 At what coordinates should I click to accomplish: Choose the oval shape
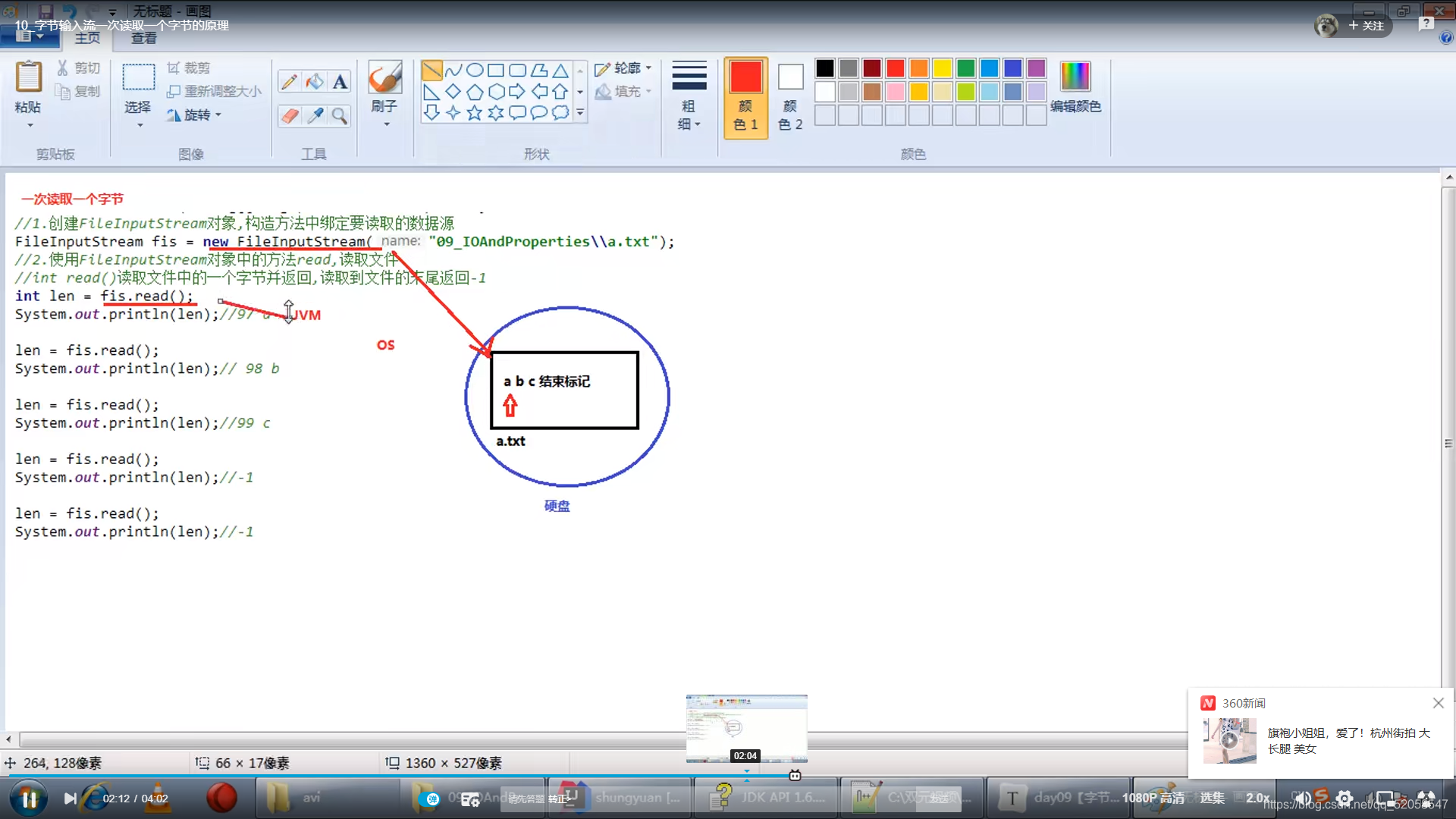pyautogui.click(x=475, y=71)
